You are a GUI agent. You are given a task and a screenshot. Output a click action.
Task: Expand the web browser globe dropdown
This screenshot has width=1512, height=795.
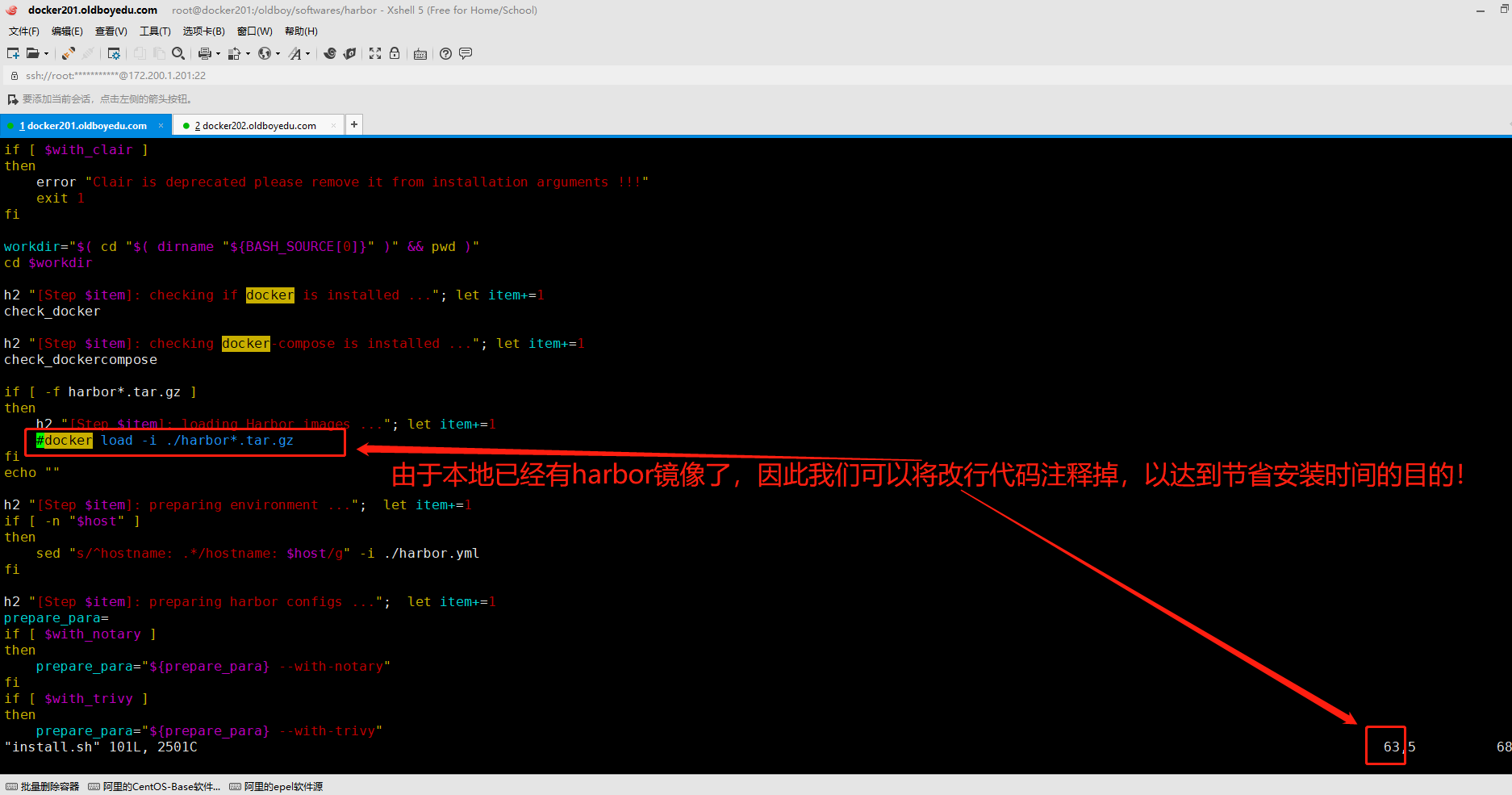(278, 53)
